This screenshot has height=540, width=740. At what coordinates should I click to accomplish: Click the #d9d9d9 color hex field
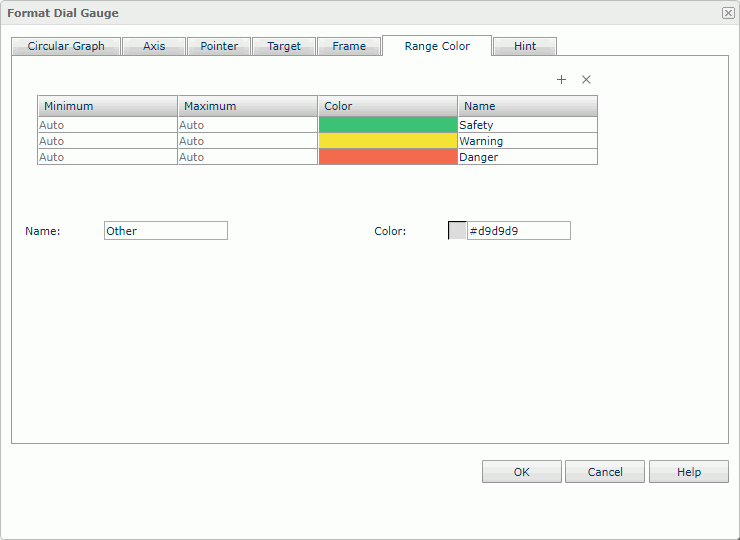tap(518, 231)
